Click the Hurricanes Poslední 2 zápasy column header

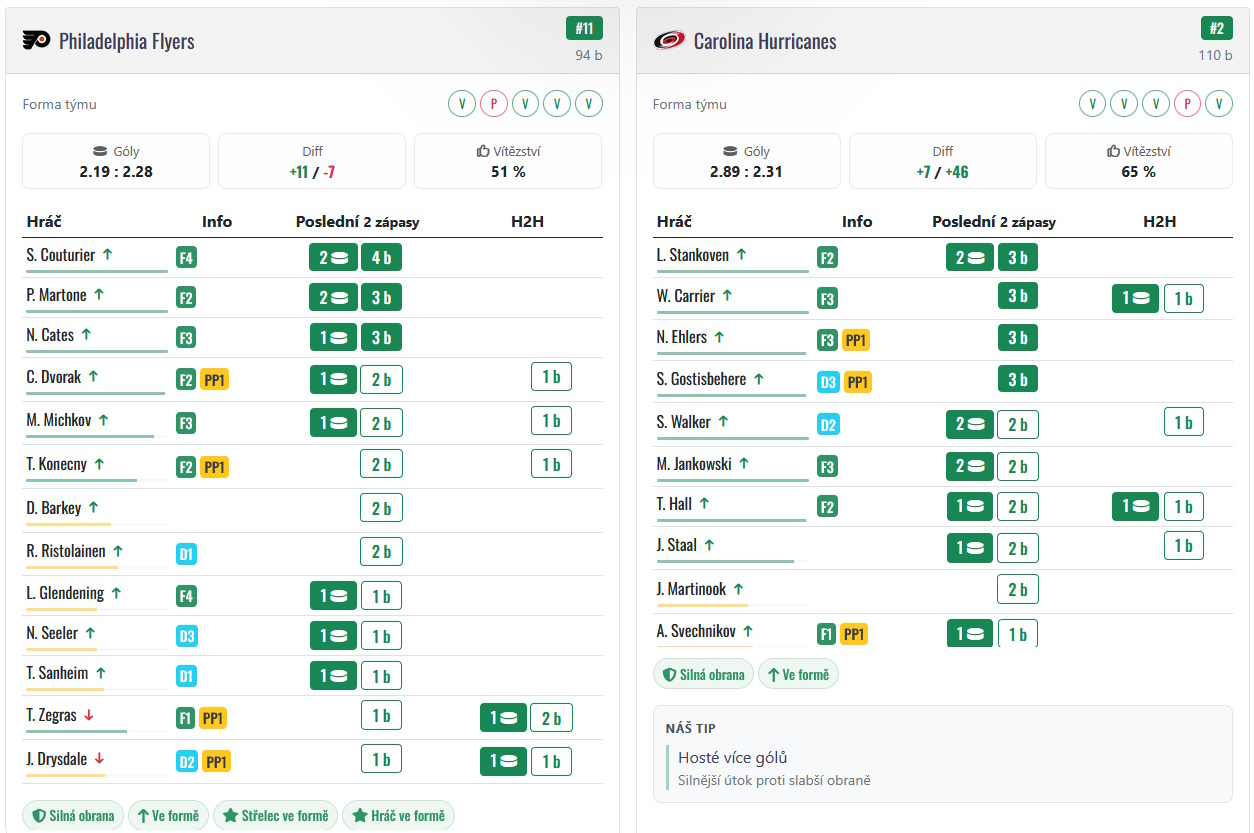coord(993,221)
